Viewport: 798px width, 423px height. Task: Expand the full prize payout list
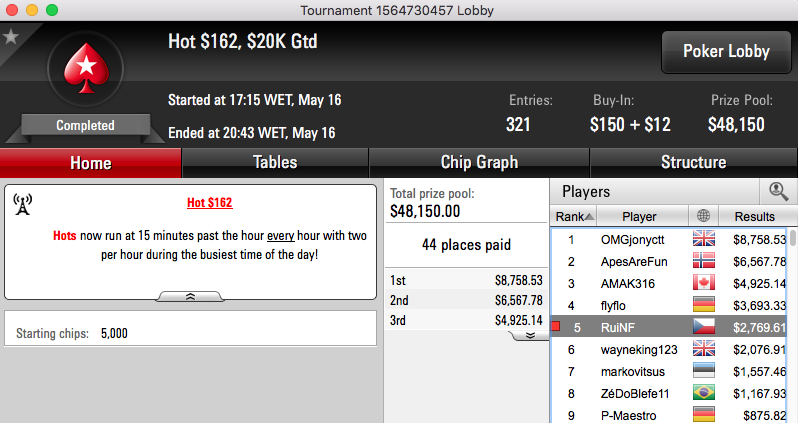tap(529, 335)
